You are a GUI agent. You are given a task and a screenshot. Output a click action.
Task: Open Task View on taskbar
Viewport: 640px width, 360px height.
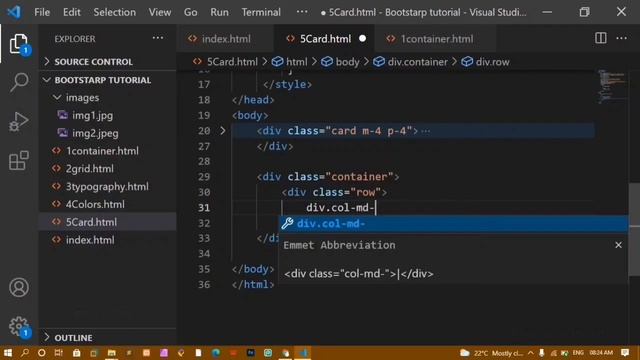[59, 353]
